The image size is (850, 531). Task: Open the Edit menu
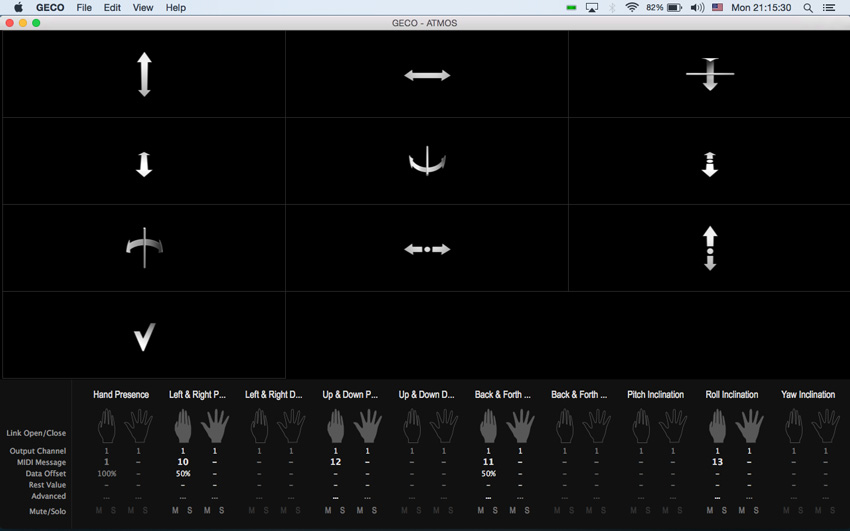(112, 8)
